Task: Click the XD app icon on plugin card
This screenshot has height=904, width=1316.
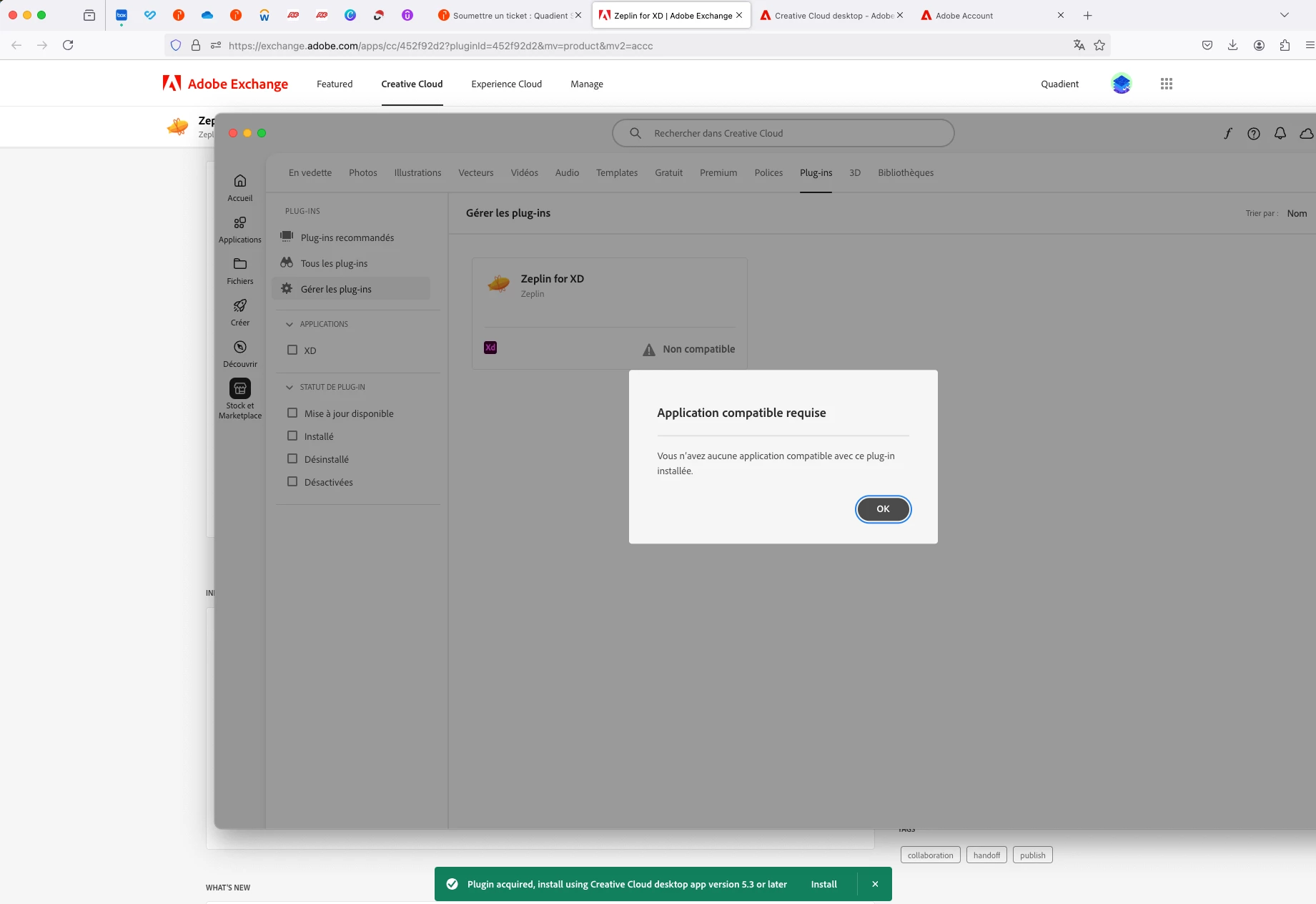Action: (490, 348)
